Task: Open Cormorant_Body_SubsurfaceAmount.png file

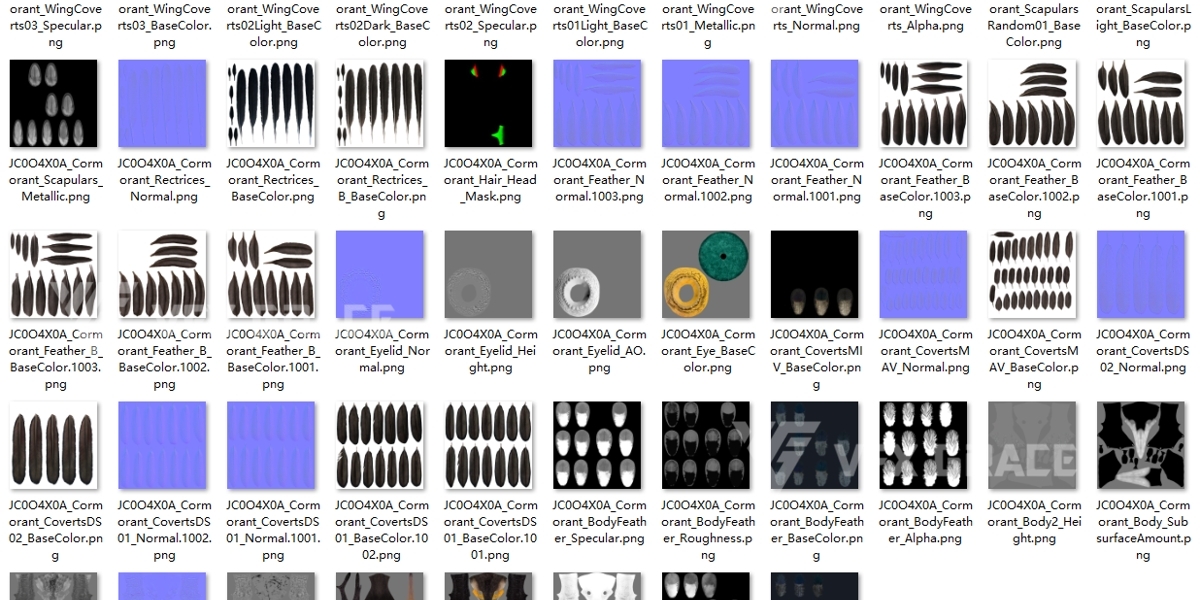Action: [1142, 446]
